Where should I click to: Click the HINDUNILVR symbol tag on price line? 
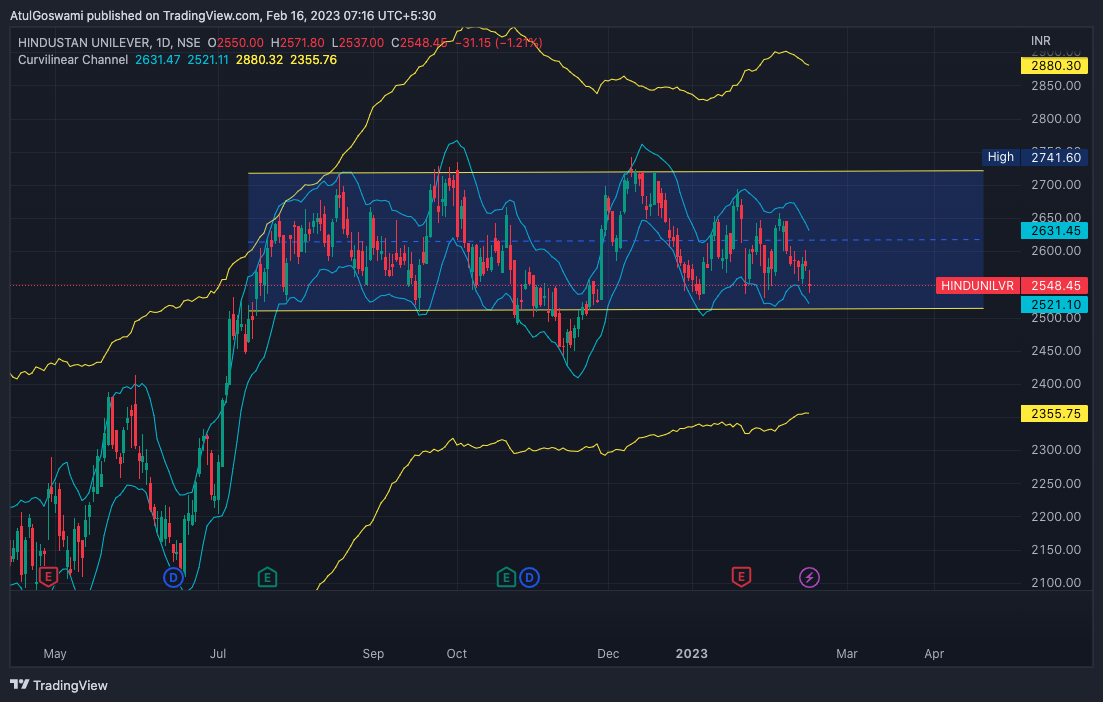(x=977, y=286)
